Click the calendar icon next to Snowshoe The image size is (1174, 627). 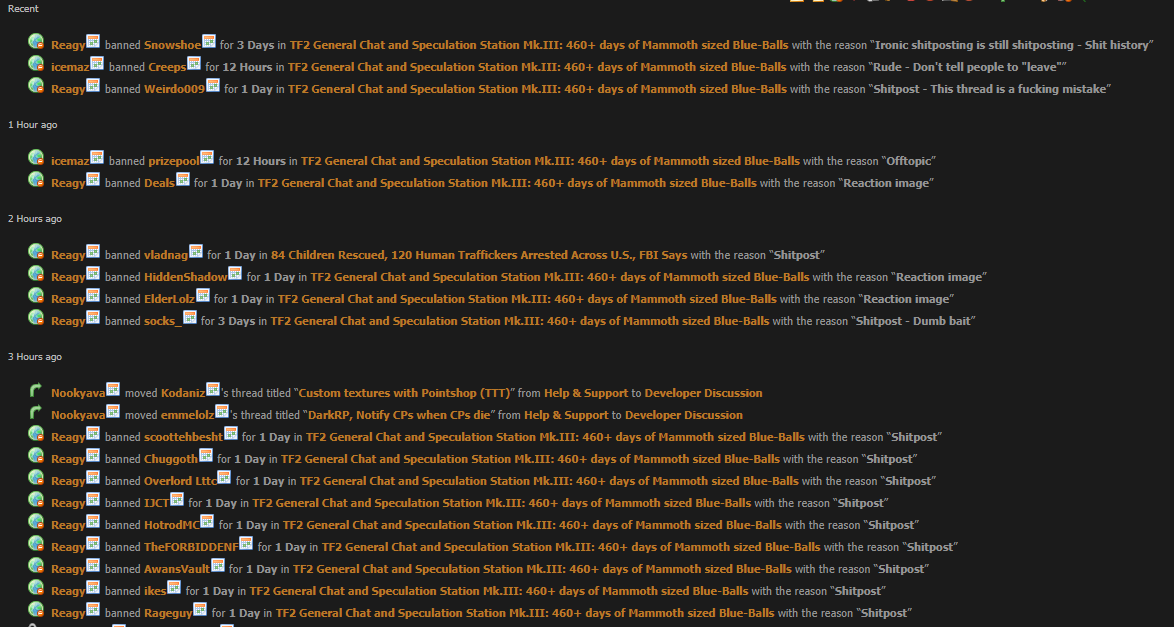point(209,41)
